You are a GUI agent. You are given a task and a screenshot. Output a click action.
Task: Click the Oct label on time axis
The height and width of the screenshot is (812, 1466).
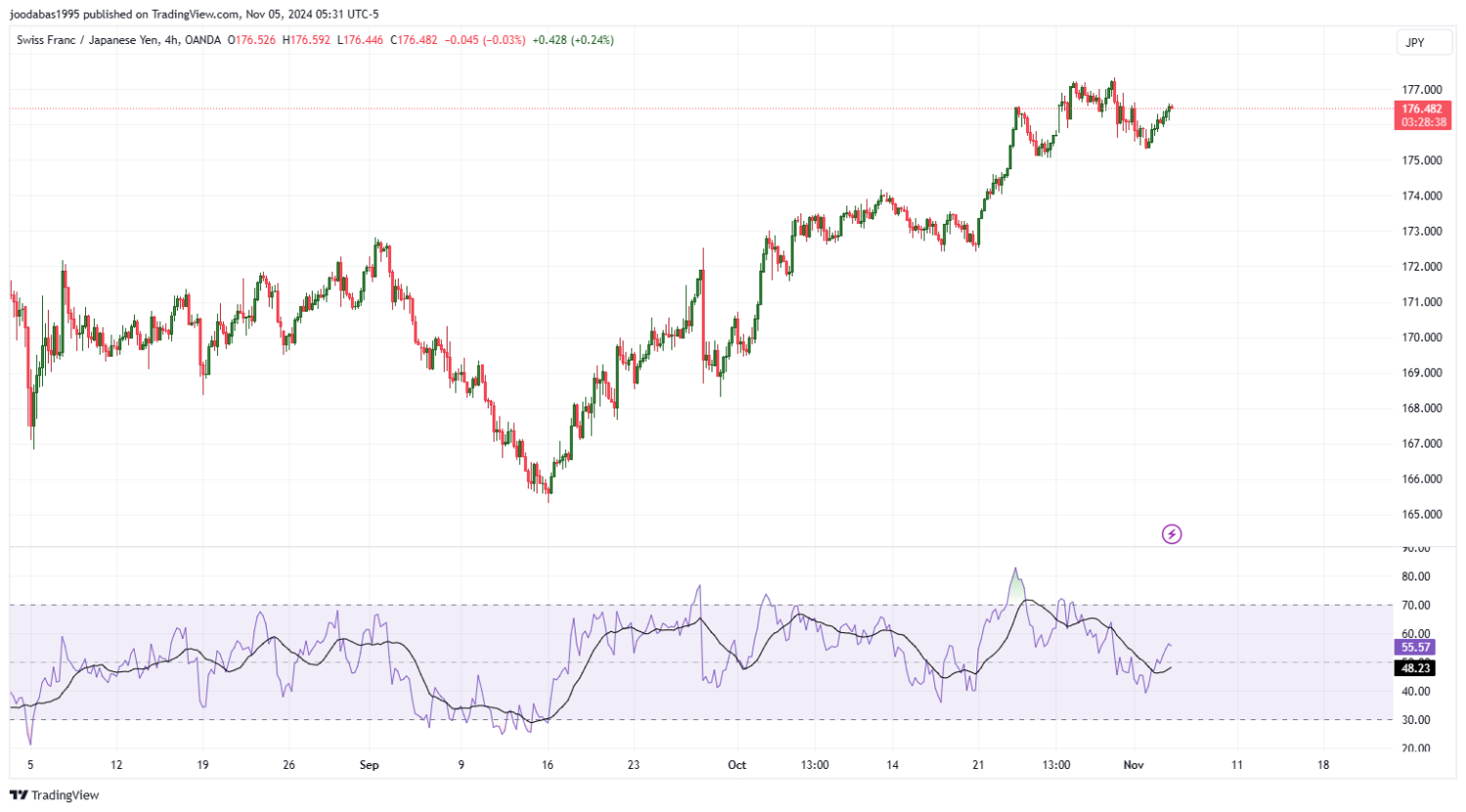click(x=737, y=765)
